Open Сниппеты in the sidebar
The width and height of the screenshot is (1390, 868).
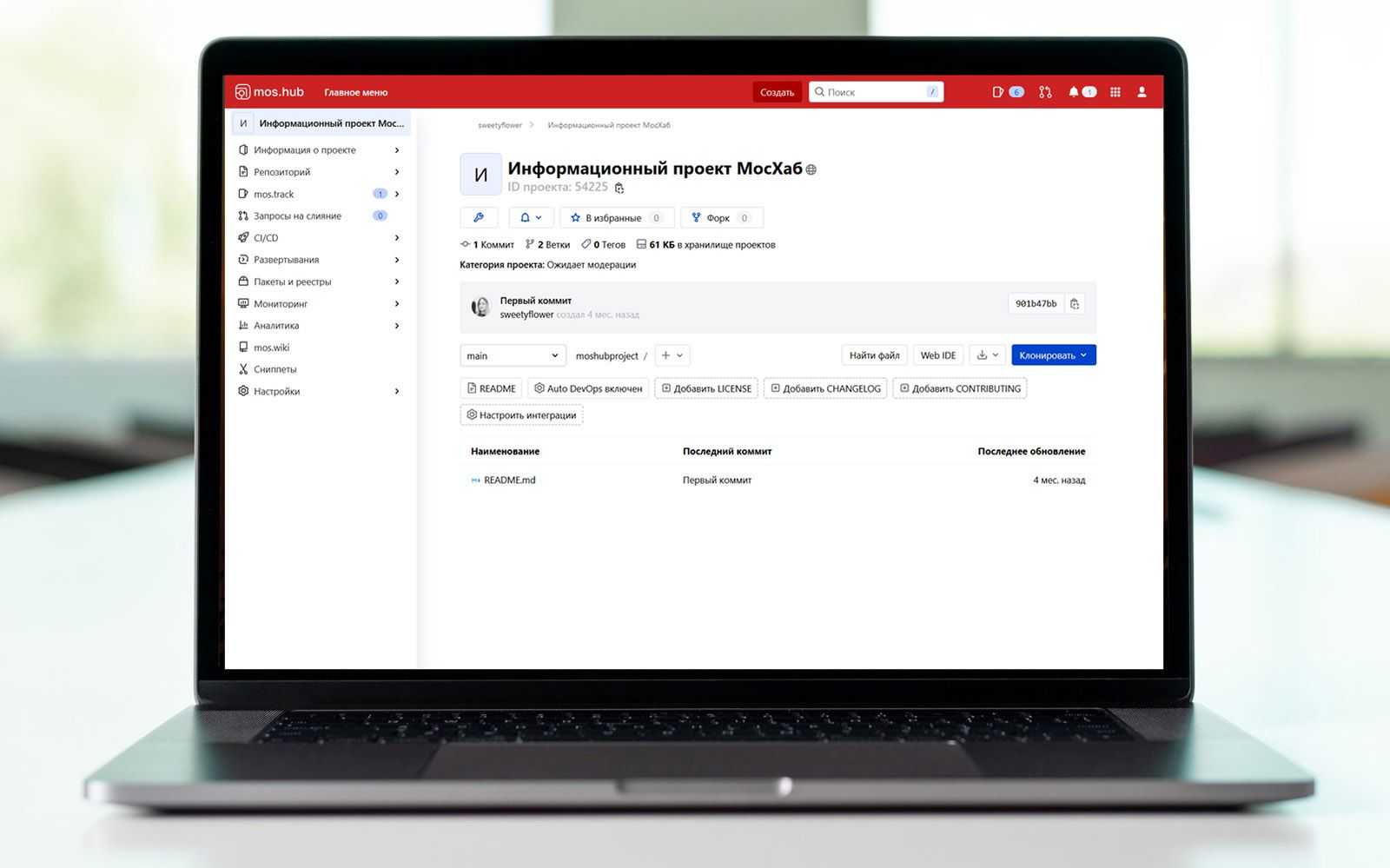275,369
